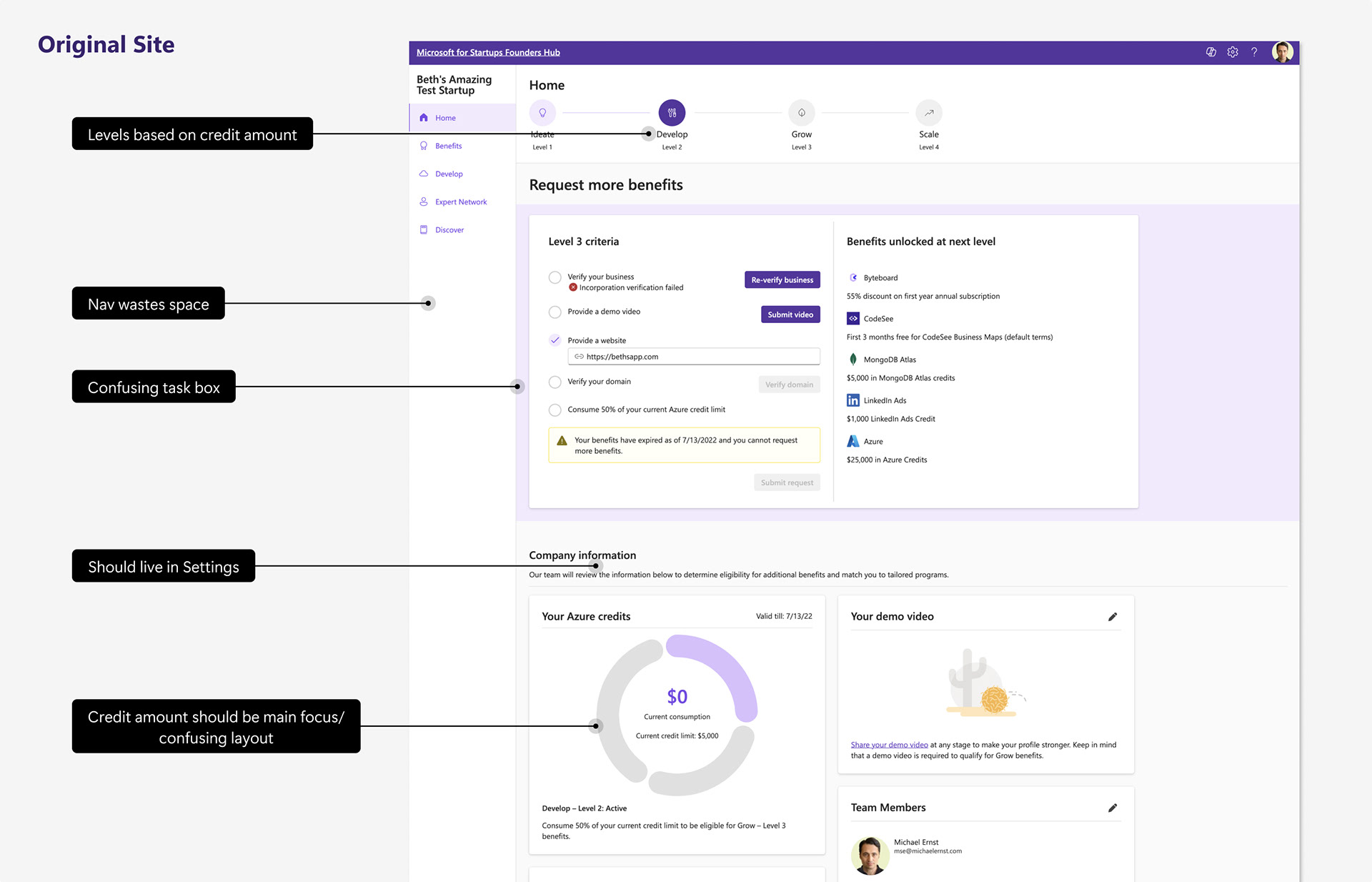Image resolution: width=1372 pixels, height=882 pixels.
Task: Open Microsoft for Startups Founders Hub link
Action: [488, 52]
